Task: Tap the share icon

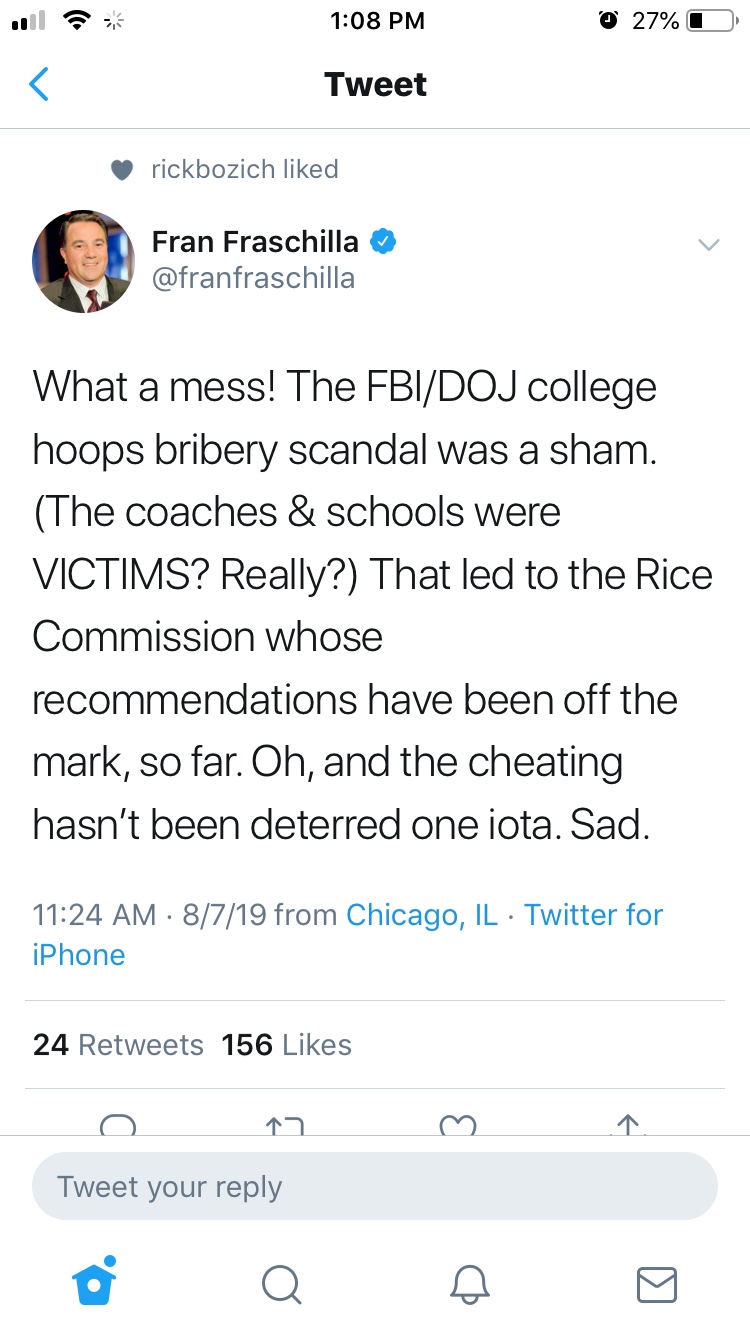Action: click(626, 1125)
